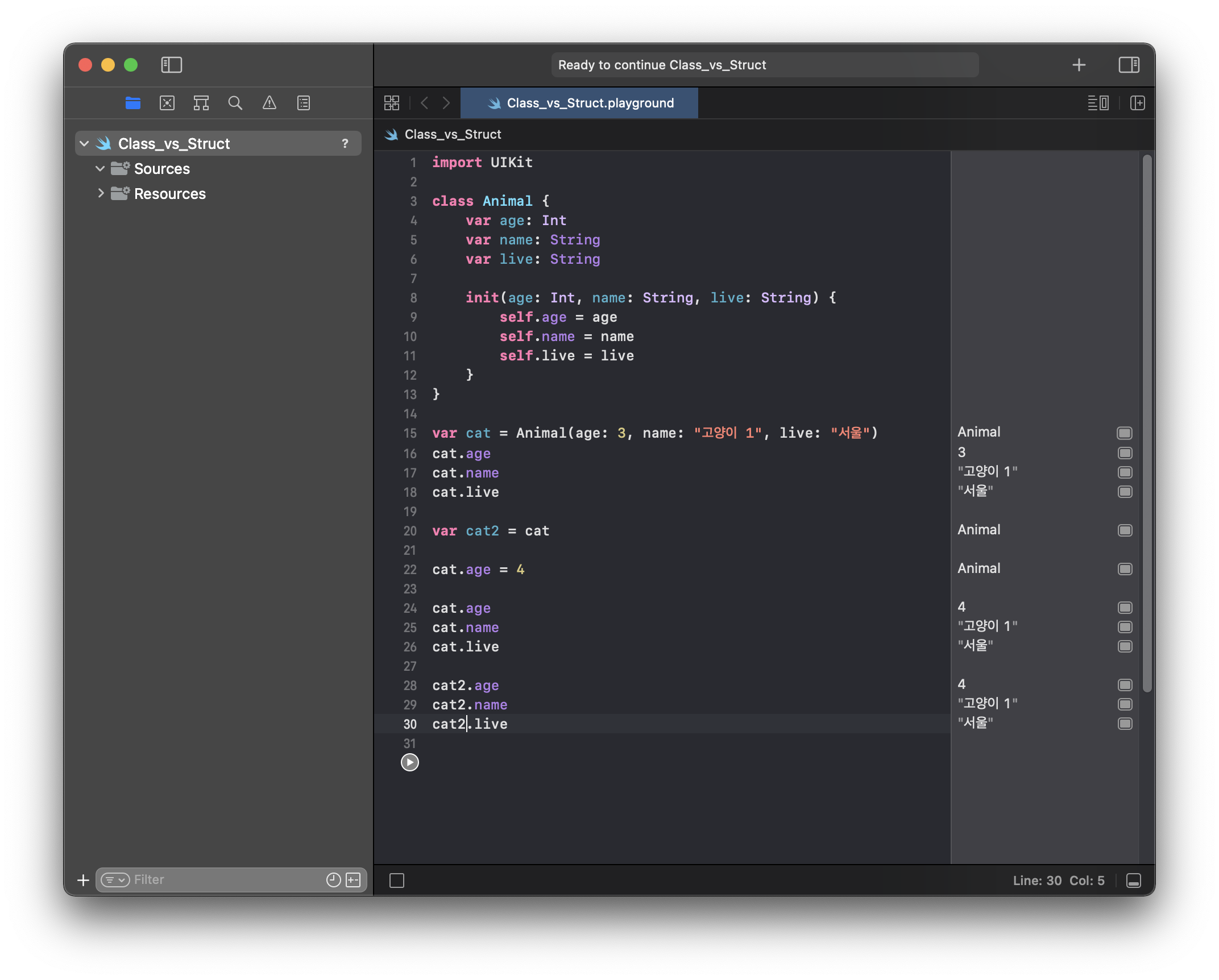Expand the Resources folder

click(x=101, y=194)
